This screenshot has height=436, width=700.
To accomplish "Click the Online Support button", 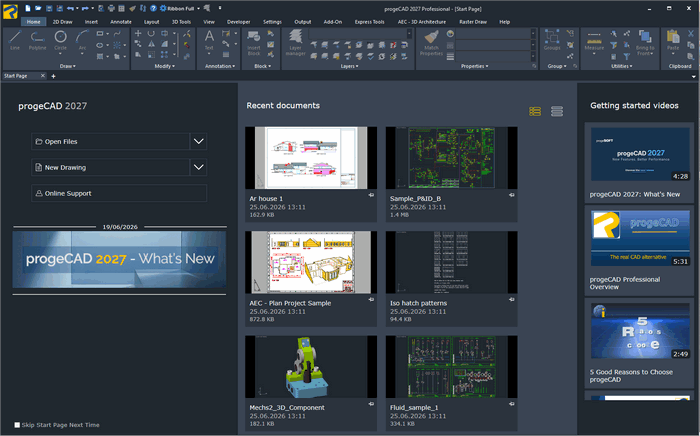I will [x=119, y=193].
